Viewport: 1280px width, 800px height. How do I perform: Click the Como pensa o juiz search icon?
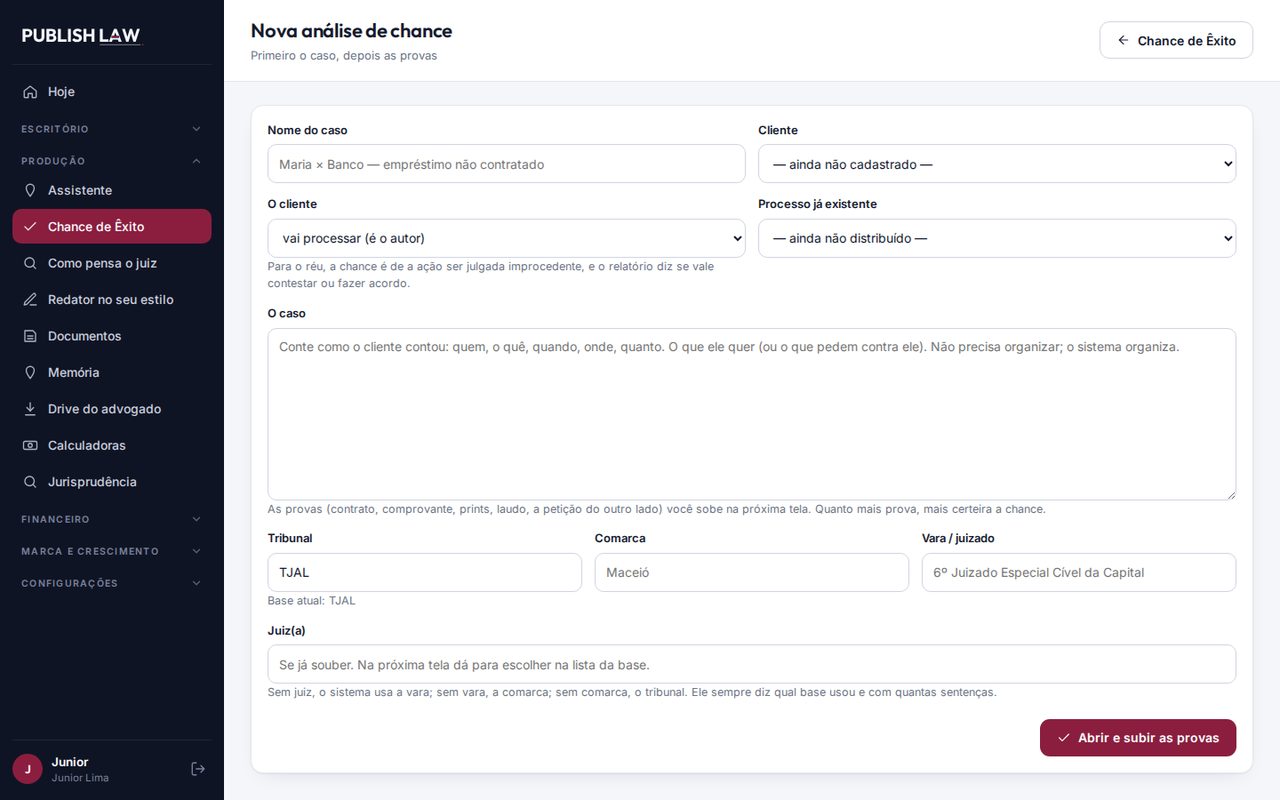30,263
